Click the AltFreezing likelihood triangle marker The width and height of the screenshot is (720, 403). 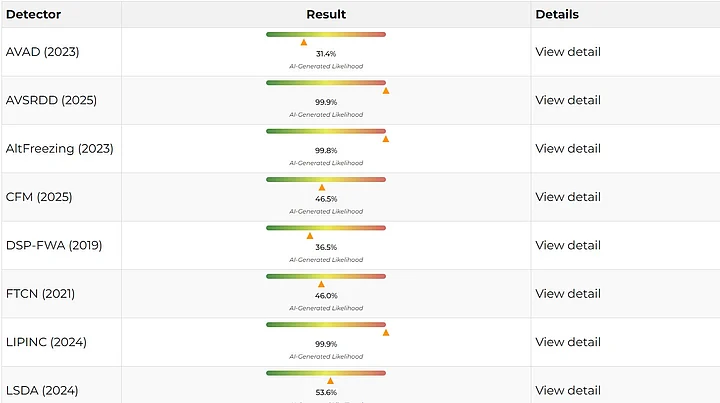(x=386, y=139)
